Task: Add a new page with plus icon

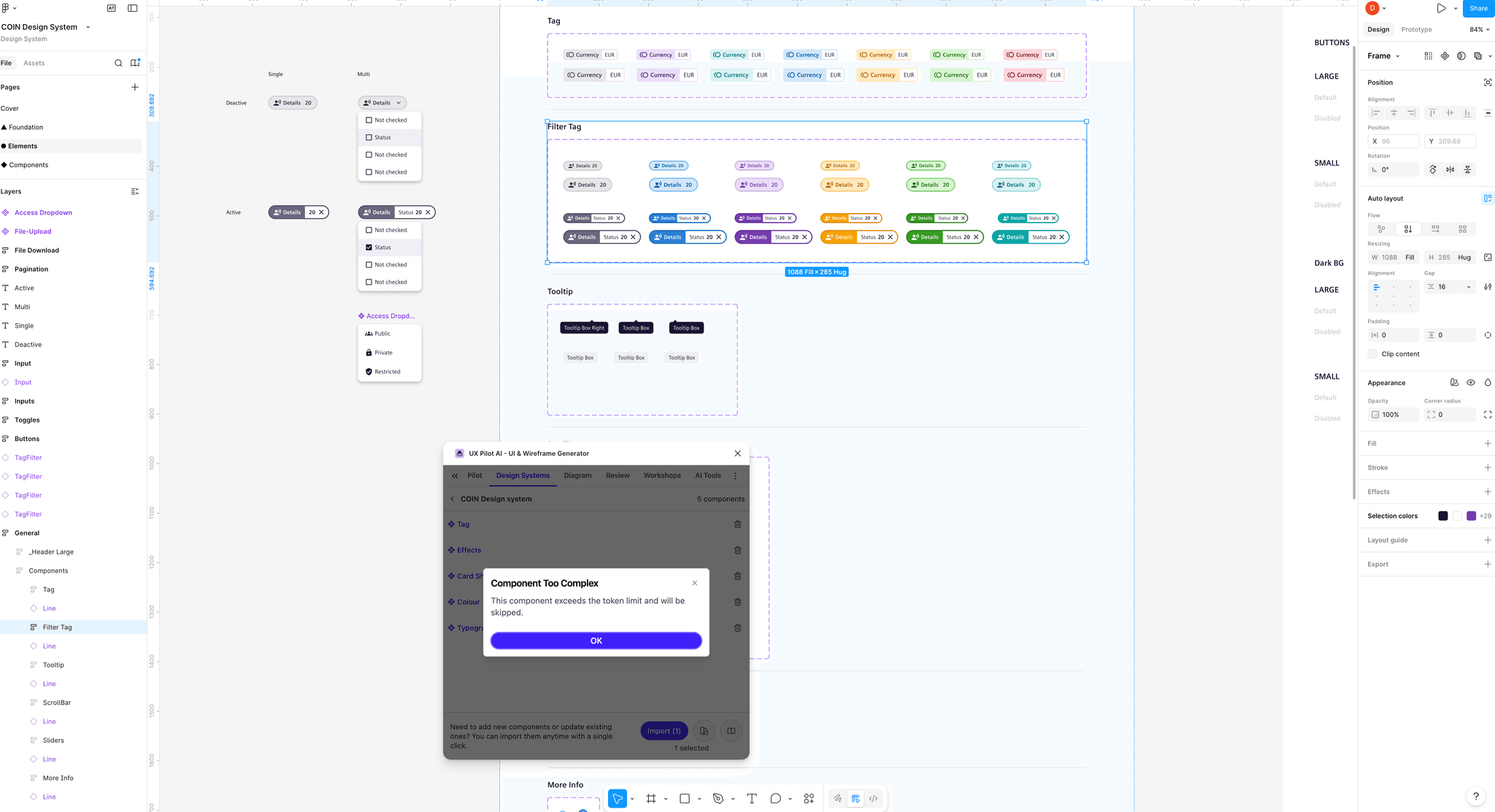Action: (x=134, y=88)
